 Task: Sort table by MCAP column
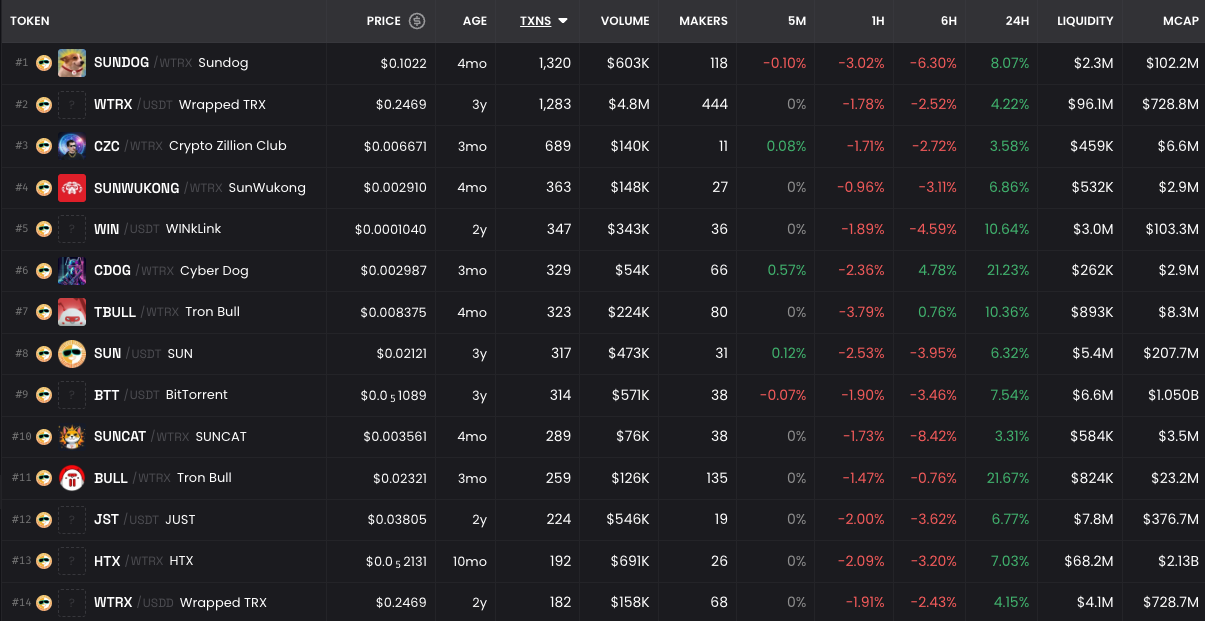click(x=1180, y=21)
